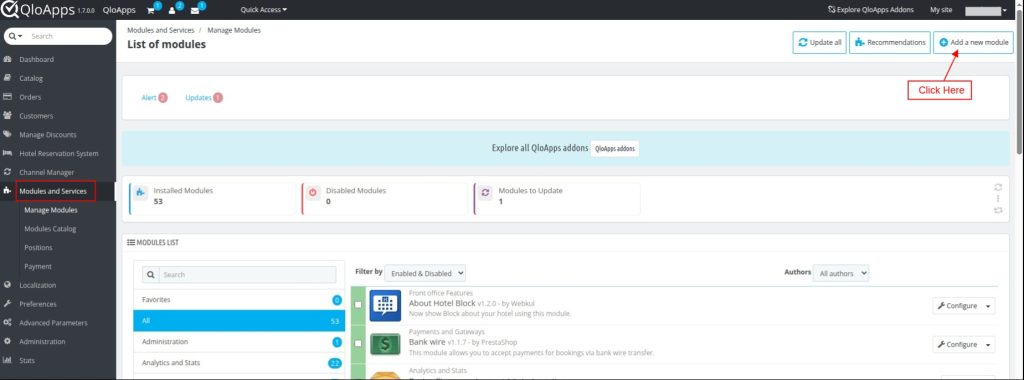
Task: Click the QloApps shop name link
Action: pyautogui.click(x=119, y=10)
